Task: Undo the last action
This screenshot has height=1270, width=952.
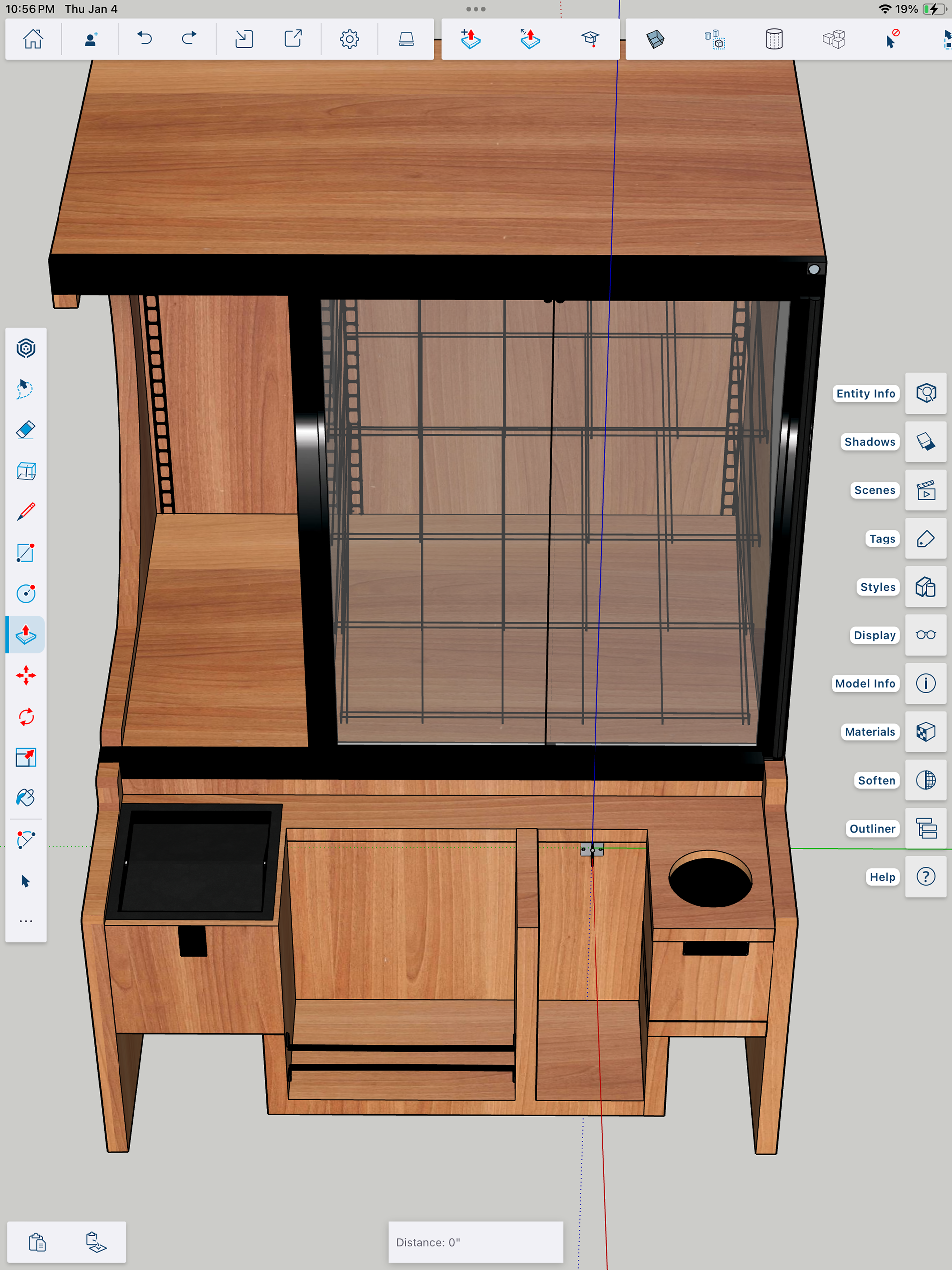Action: [x=145, y=39]
